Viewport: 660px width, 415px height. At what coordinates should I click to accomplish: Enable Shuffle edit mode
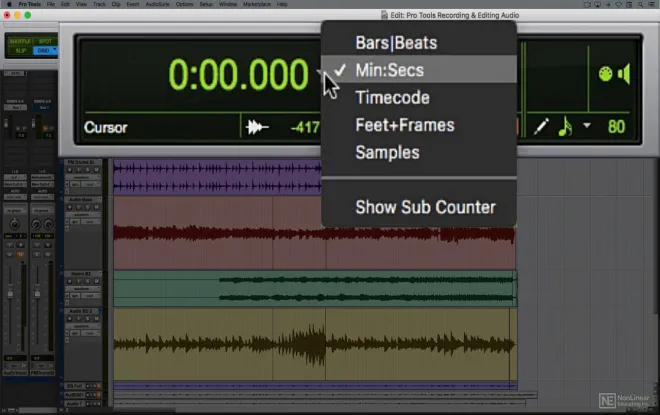pos(20,41)
